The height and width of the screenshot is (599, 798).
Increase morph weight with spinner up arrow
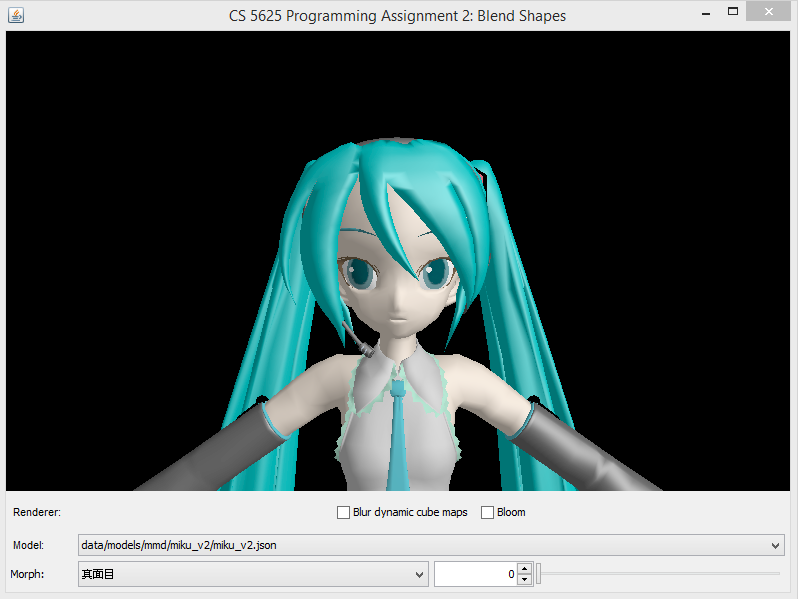pos(524,568)
